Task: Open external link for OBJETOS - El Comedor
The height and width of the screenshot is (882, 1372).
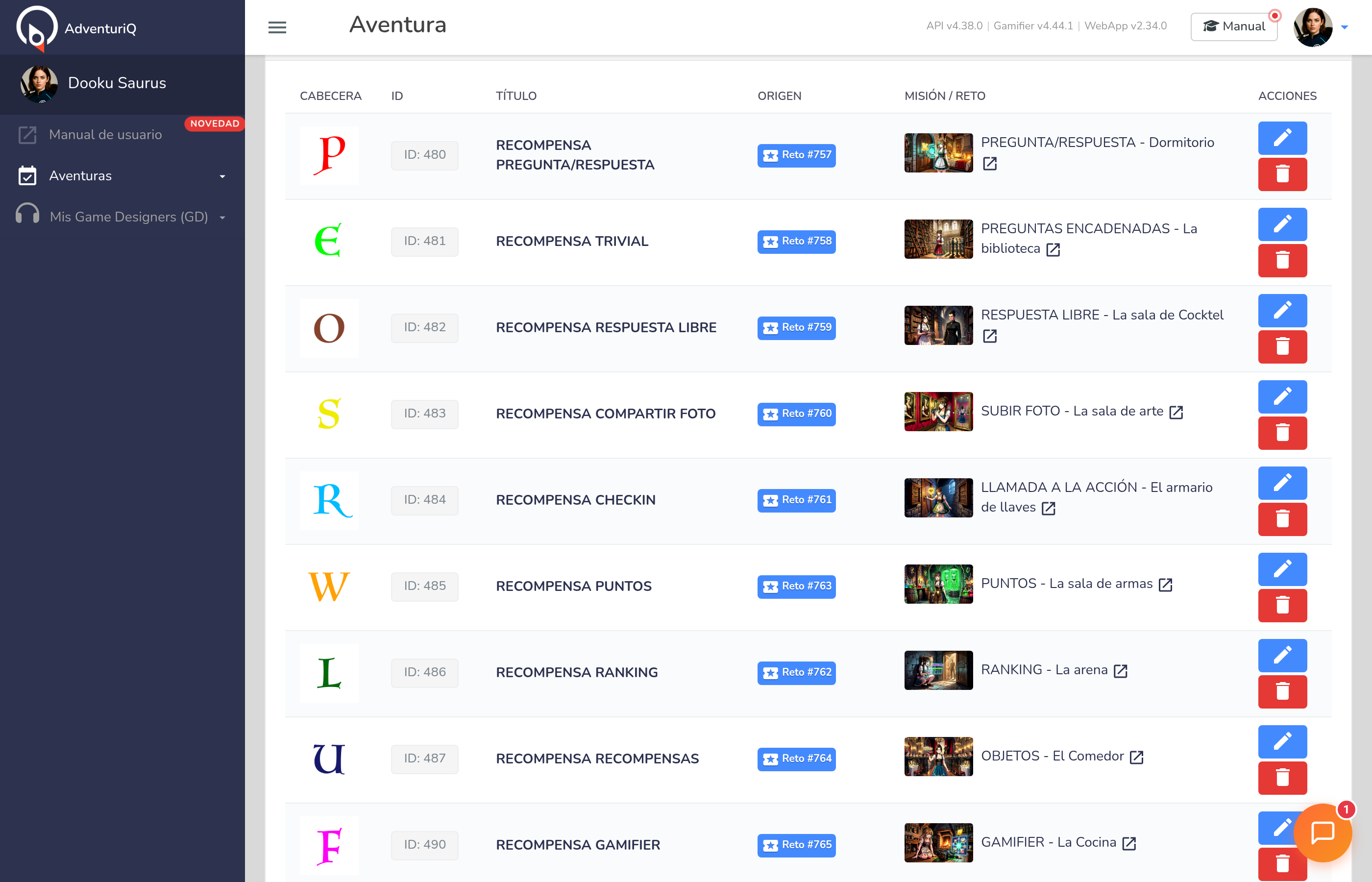Action: (1136, 757)
